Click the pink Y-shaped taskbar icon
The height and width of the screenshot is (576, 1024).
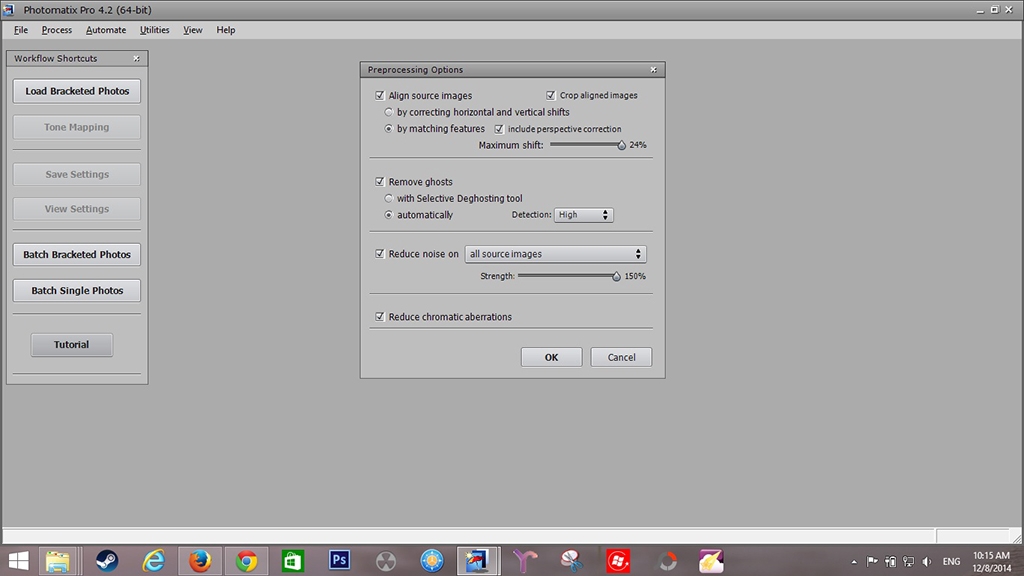coord(525,561)
